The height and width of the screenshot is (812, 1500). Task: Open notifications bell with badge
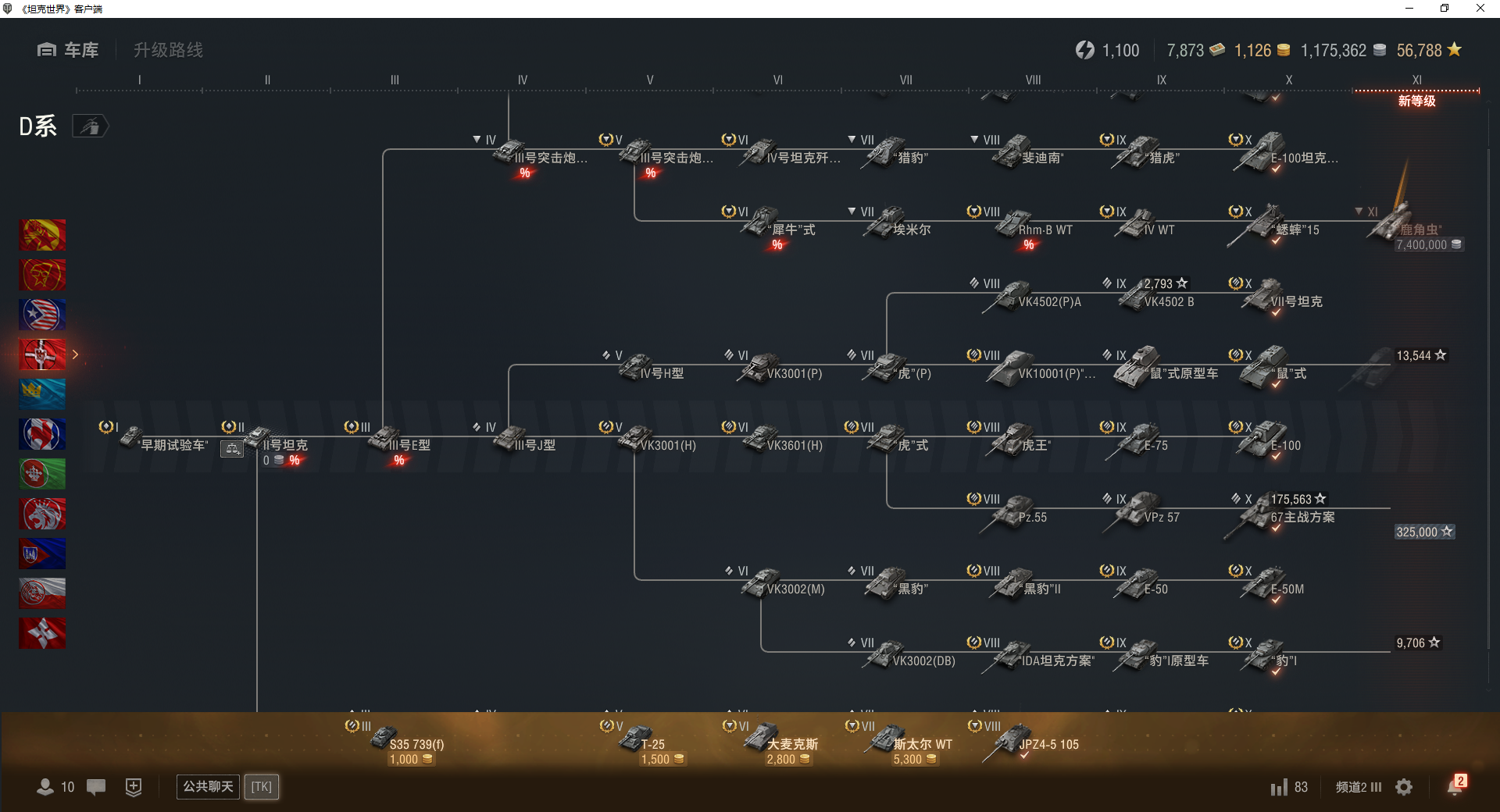(1456, 785)
